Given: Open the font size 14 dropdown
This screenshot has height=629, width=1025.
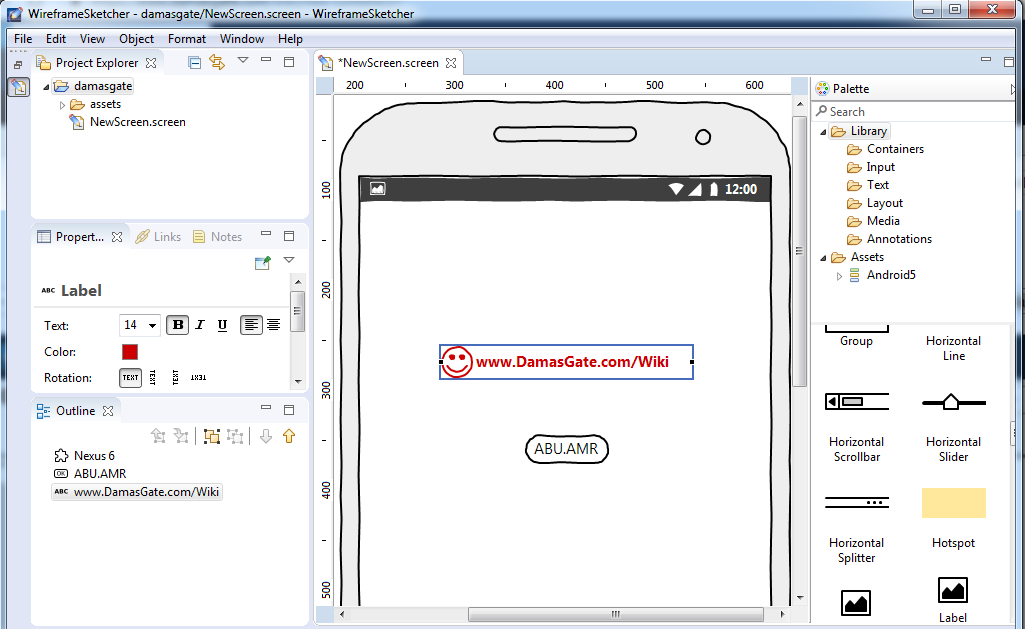Looking at the screenshot, I should point(152,325).
